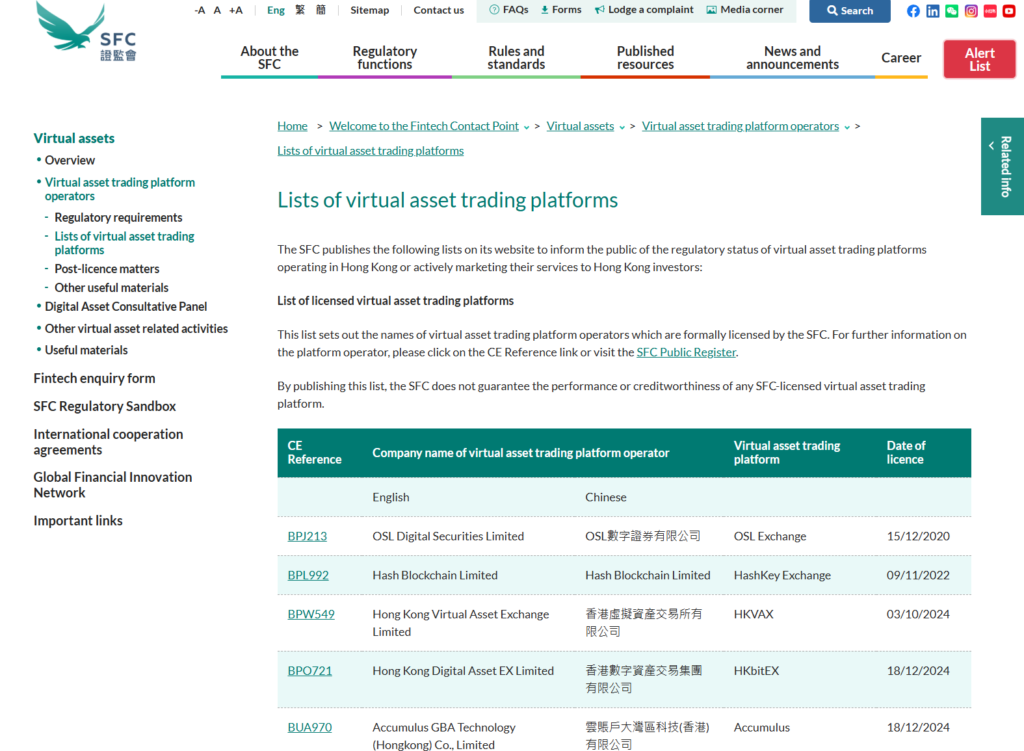Select the Eng language option
This screenshot has height=751, width=1024.
point(276,10)
